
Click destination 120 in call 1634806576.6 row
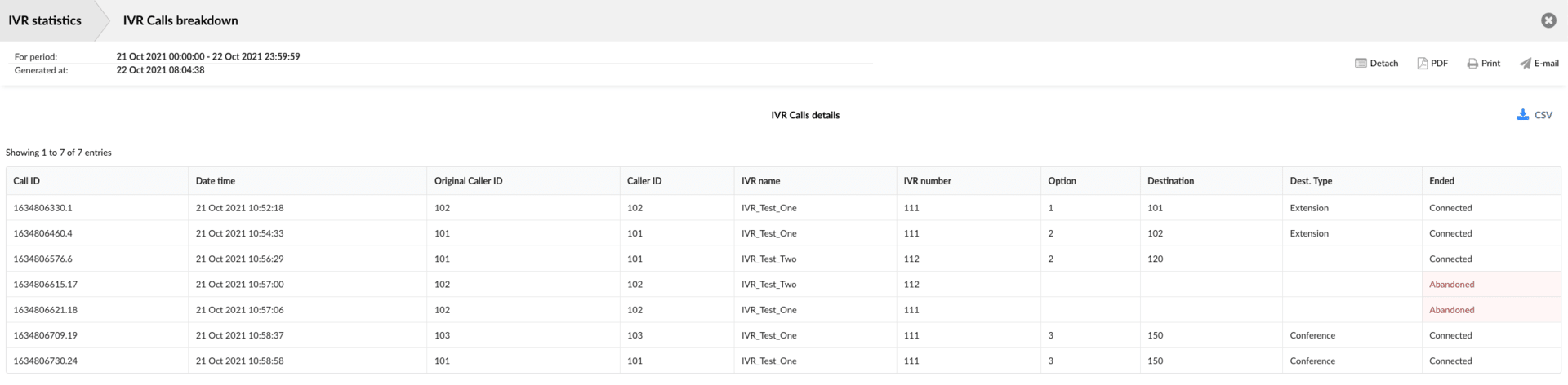tap(1156, 259)
